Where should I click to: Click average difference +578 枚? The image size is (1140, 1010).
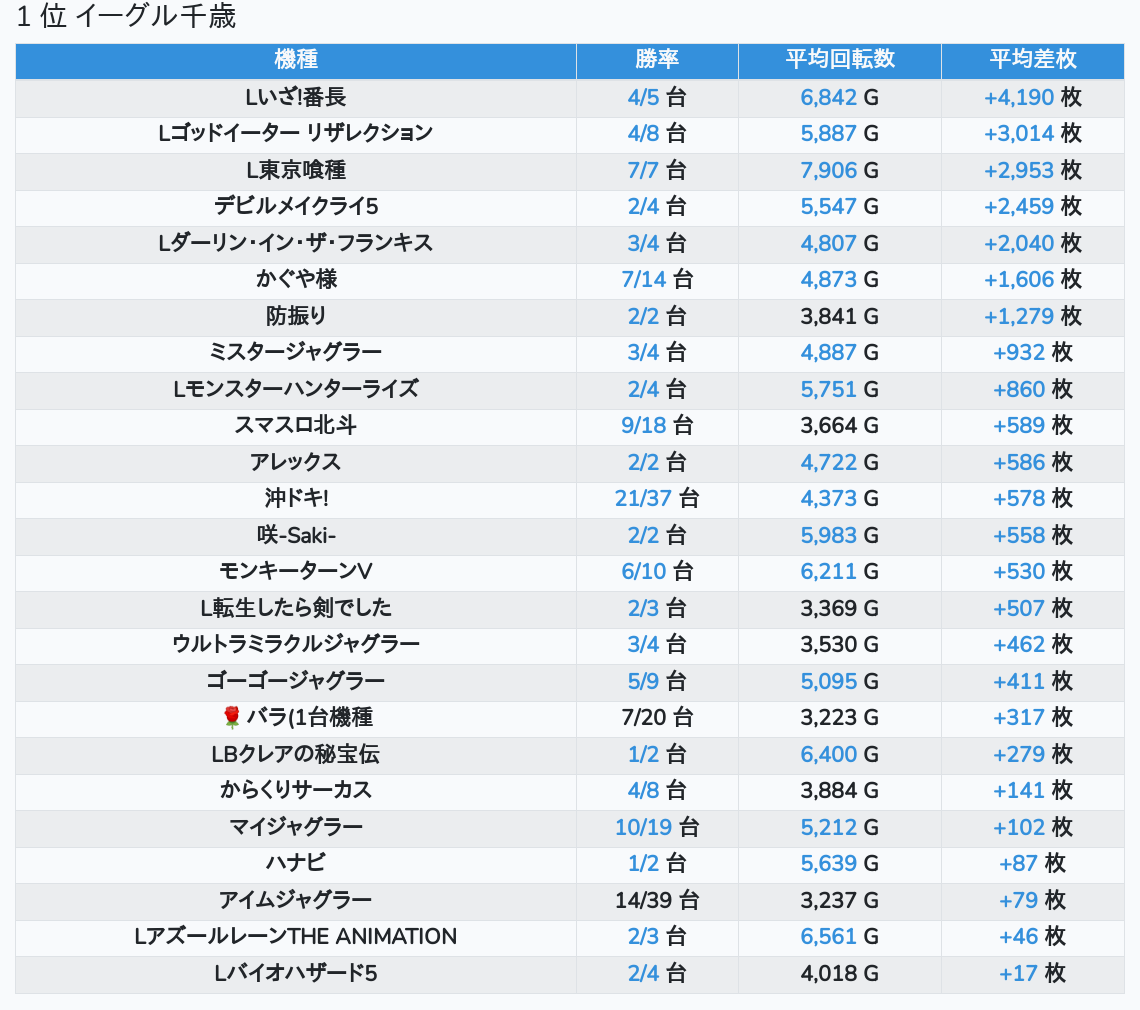1032,499
